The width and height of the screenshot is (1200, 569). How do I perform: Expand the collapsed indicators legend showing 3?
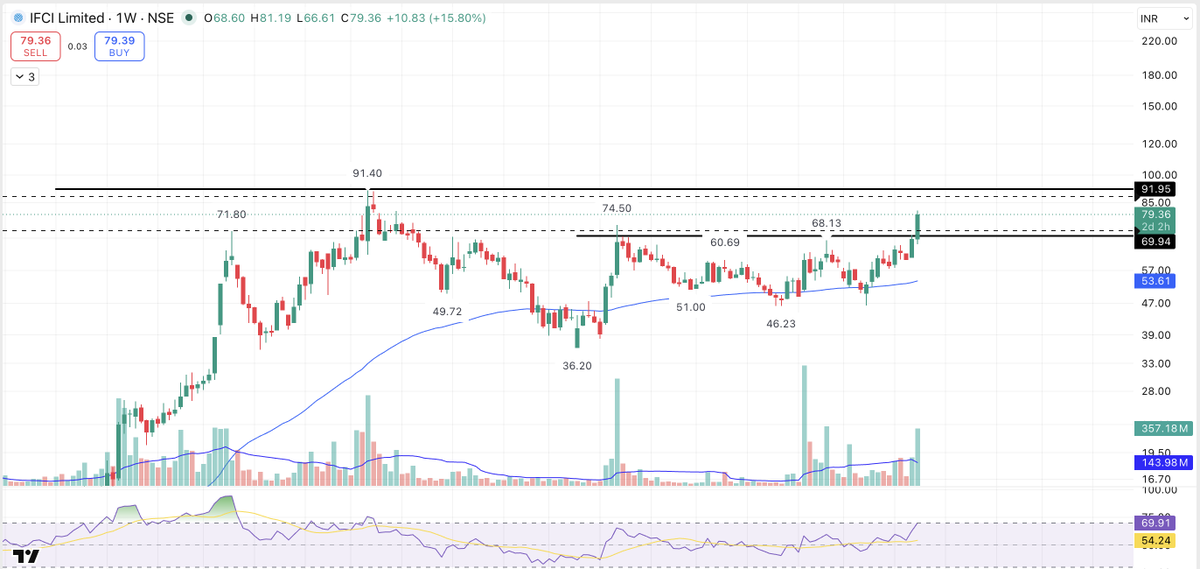pyautogui.click(x=25, y=77)
